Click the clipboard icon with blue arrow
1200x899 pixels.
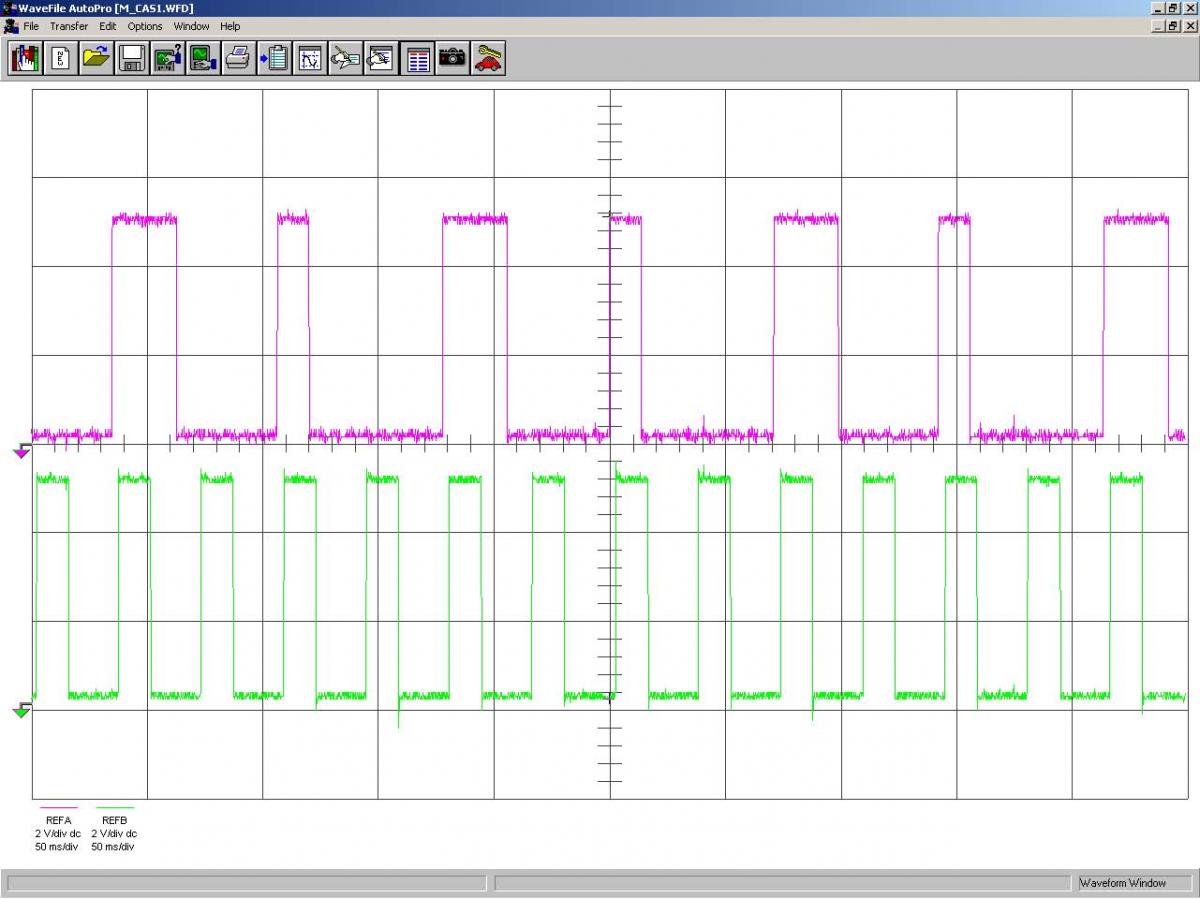point(274,59)
